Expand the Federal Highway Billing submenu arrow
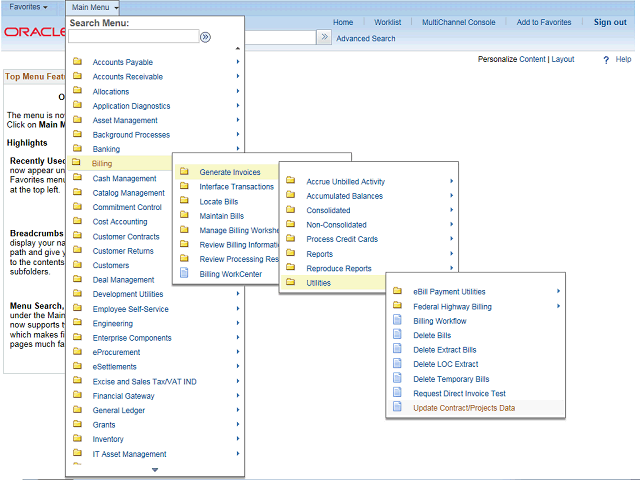640x480 pixels. coord(558,307)
